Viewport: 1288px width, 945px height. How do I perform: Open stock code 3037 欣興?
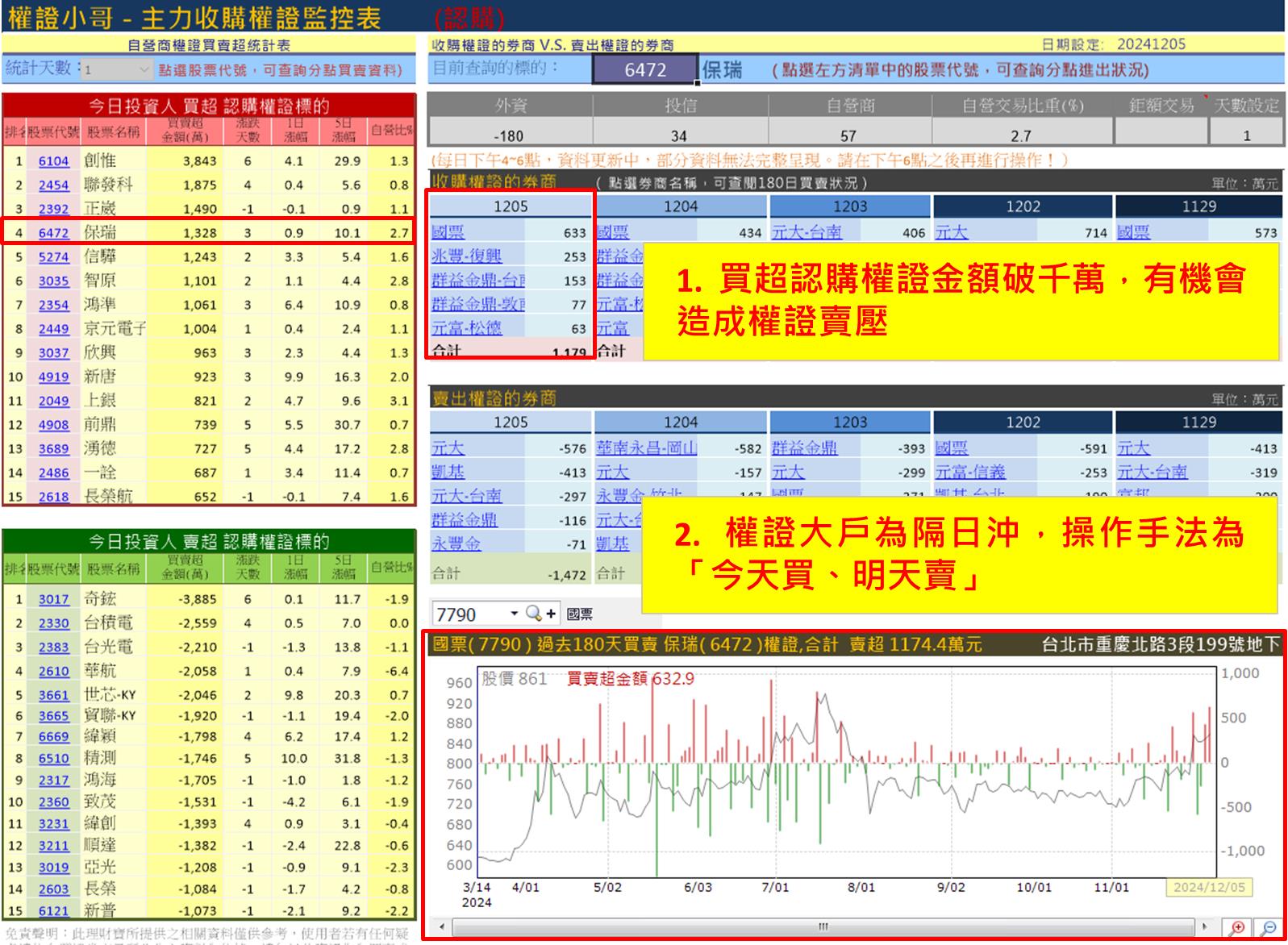point(53,352)
